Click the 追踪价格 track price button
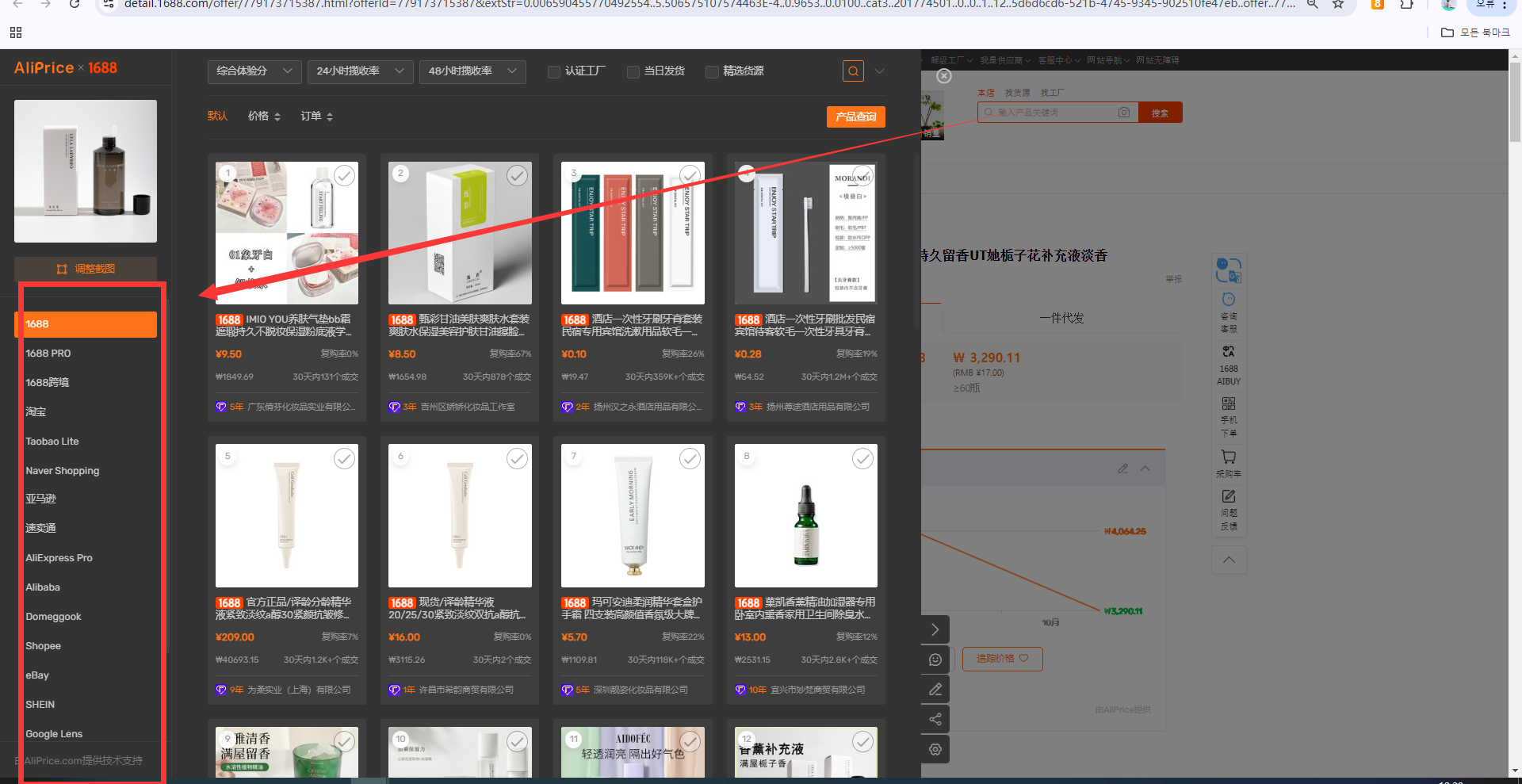The width and height of the screenshot is (1522, 784). pos(1002,659)
